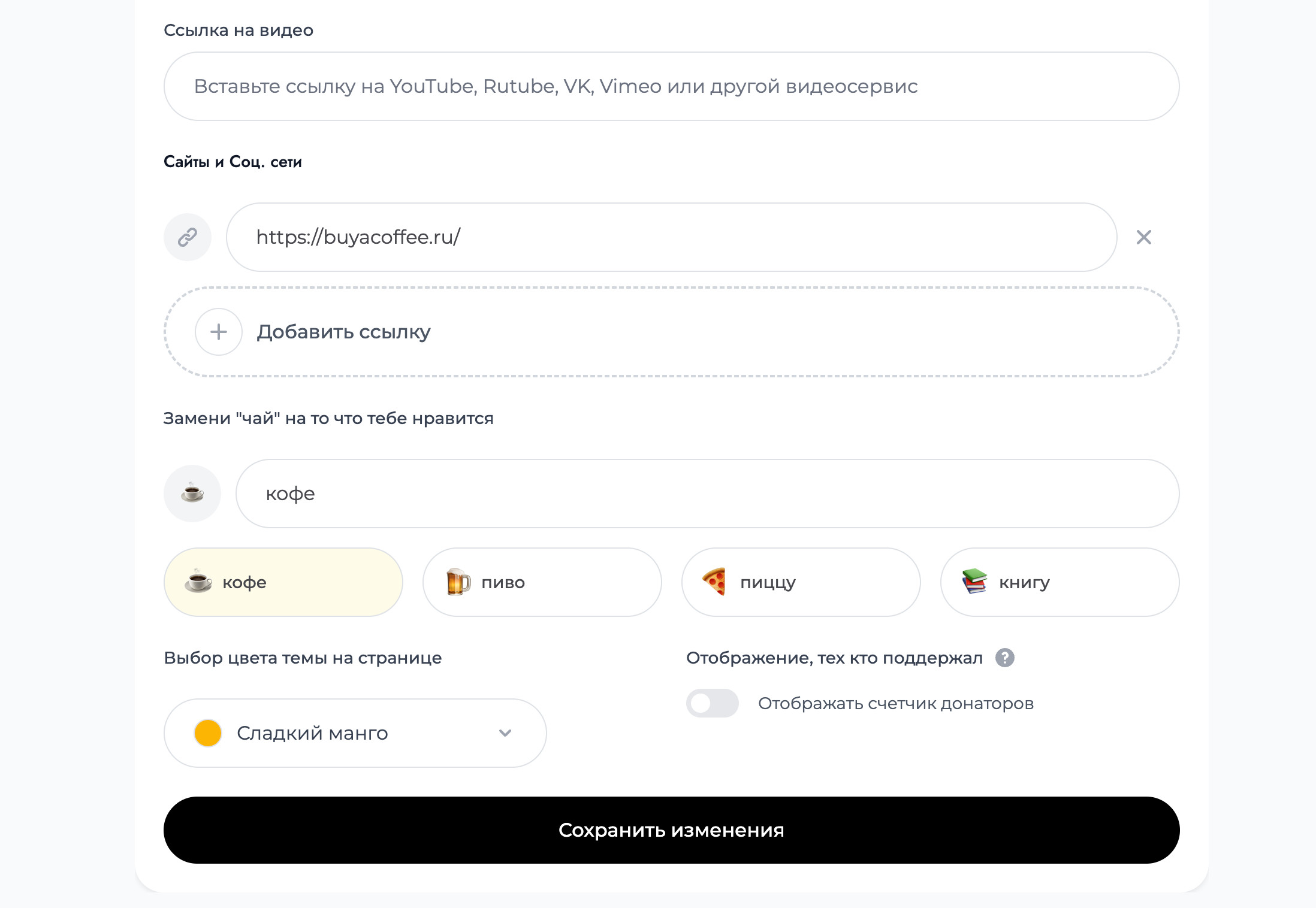Image resolution: width=1316 pixels, height=908 pixels.
Task: Click the question mark help icon
Action: coord(1005,658)
